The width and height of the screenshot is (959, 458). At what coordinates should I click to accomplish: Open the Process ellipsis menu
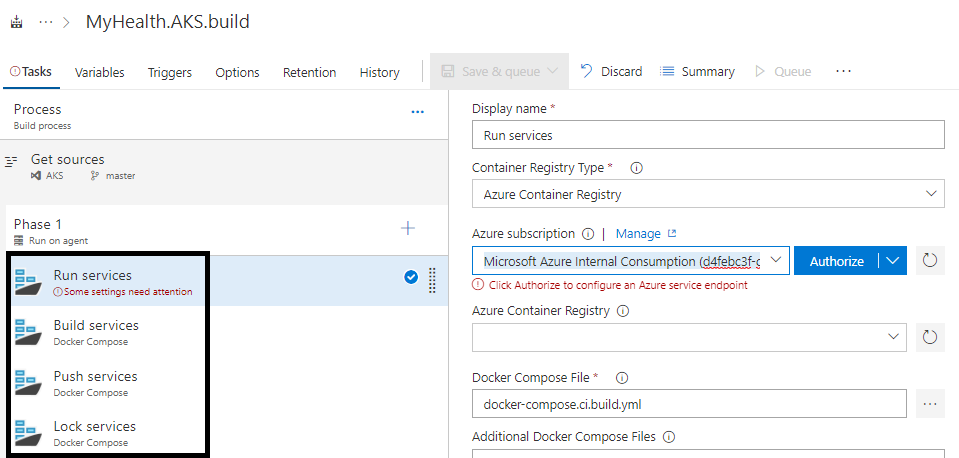418,112
